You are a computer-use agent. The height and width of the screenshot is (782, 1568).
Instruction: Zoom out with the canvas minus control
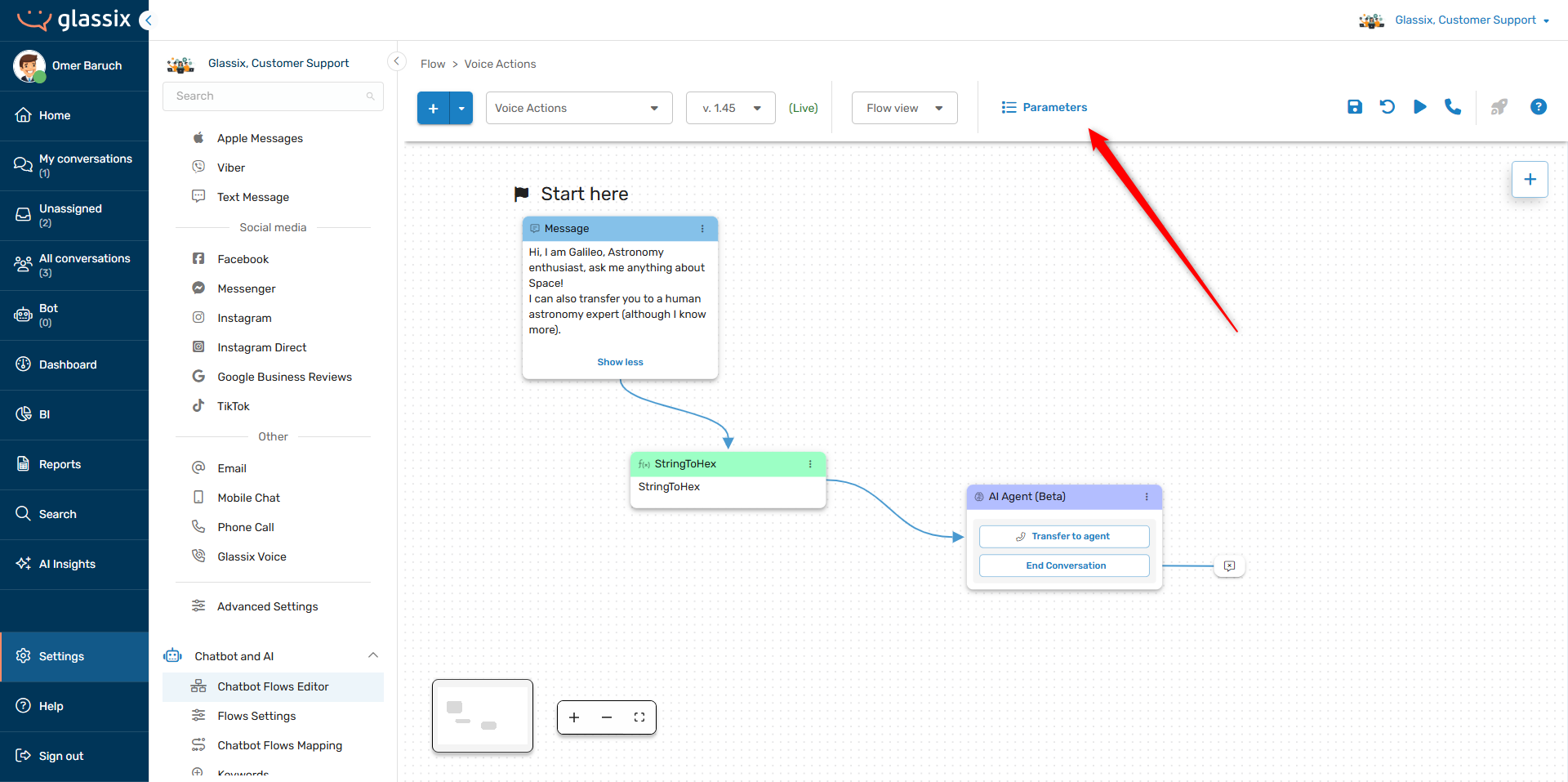point(607,717)
